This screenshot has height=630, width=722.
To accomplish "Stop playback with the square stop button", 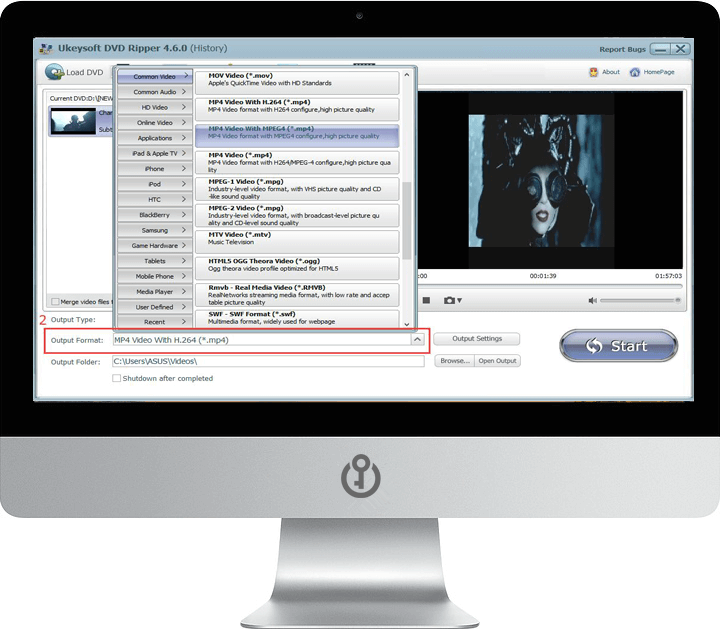I will [x=426, y=300].
